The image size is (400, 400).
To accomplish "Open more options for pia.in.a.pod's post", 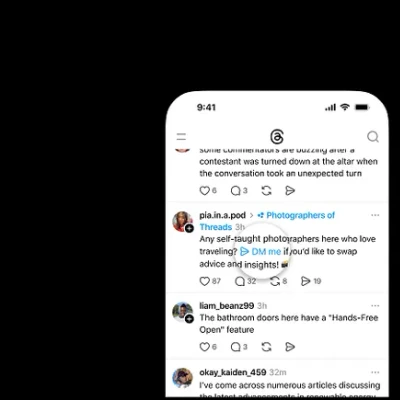I will pyautogui.click(x=375, y=215).
